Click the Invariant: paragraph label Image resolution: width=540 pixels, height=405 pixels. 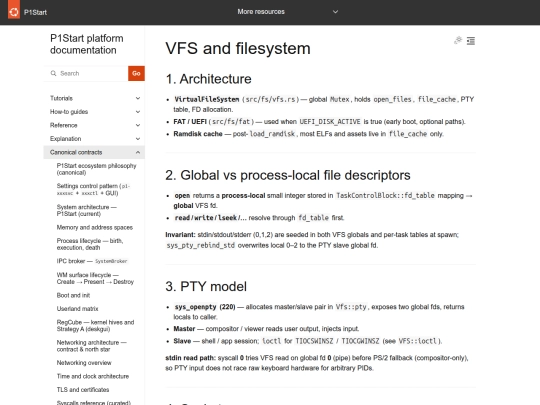click(x=180, y=235)
